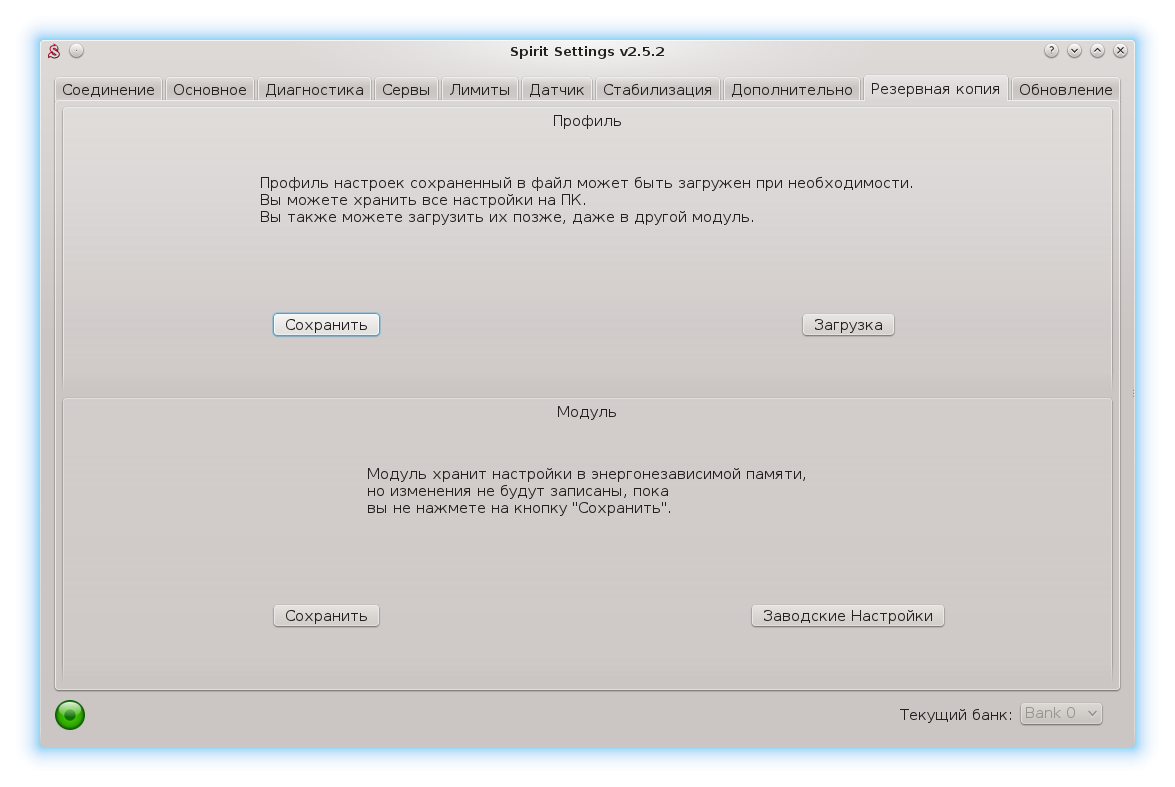The width and height of the screenshot is (1175, 787).
Task: Click the round pin button beside the app icon
Action: point(77,51)
